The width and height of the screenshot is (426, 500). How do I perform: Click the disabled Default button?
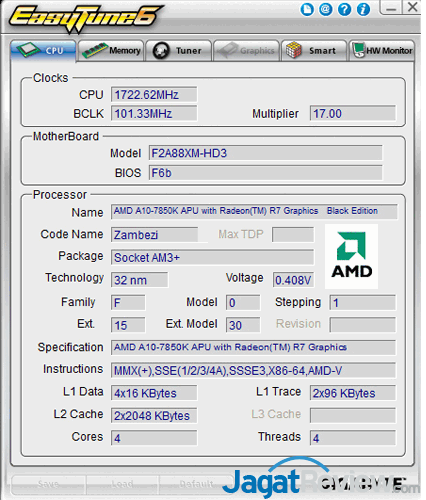click(x=196, y=484)
